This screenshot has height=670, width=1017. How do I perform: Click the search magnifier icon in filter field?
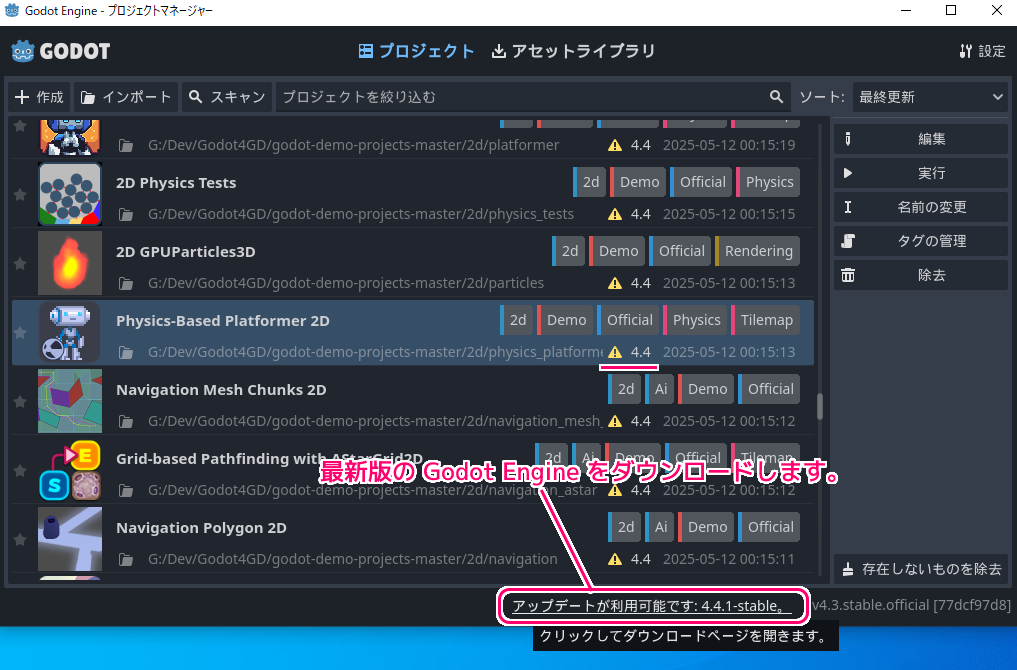[x=776, y=97]
